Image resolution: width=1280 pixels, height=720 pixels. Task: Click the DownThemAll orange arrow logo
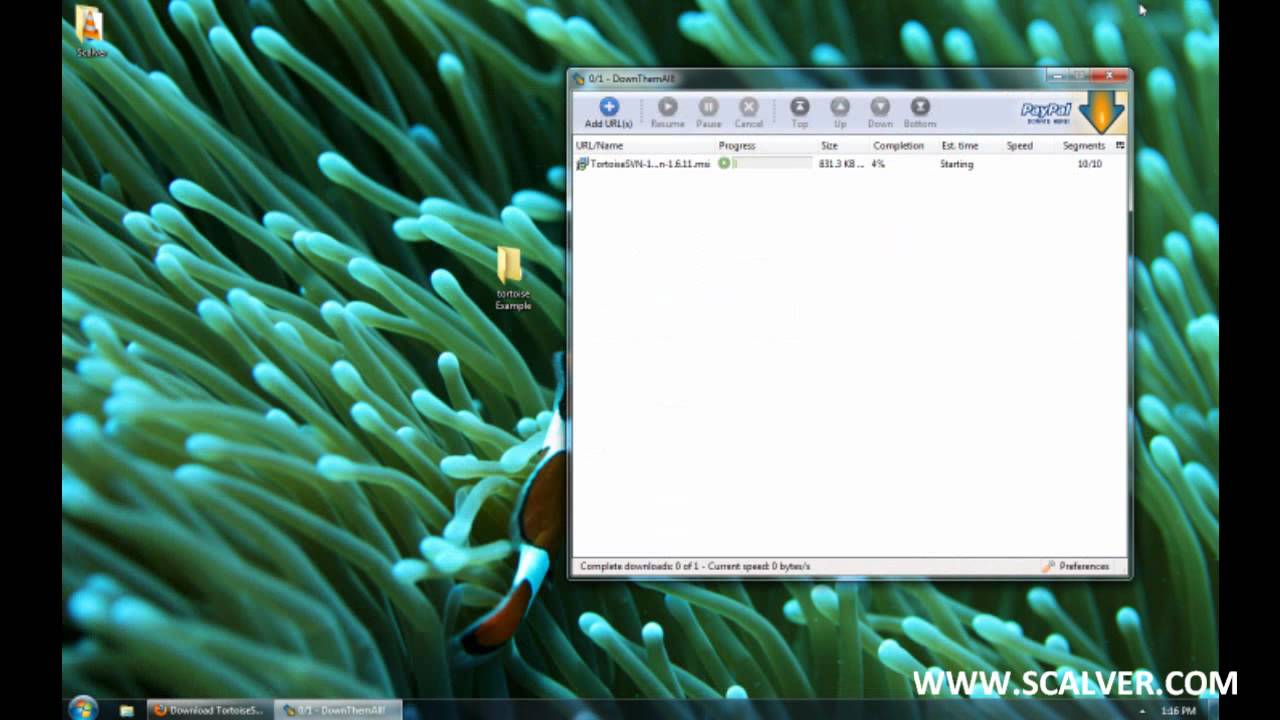pos(1102,112)
